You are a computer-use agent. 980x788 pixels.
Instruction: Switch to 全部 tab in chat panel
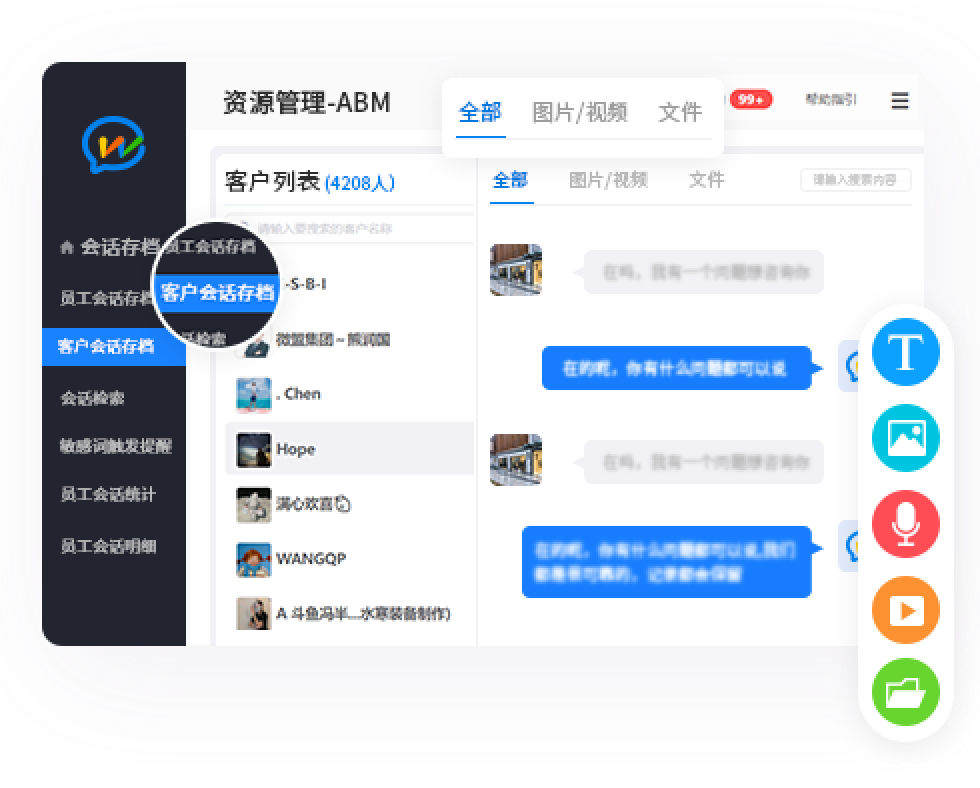(510, 180)
